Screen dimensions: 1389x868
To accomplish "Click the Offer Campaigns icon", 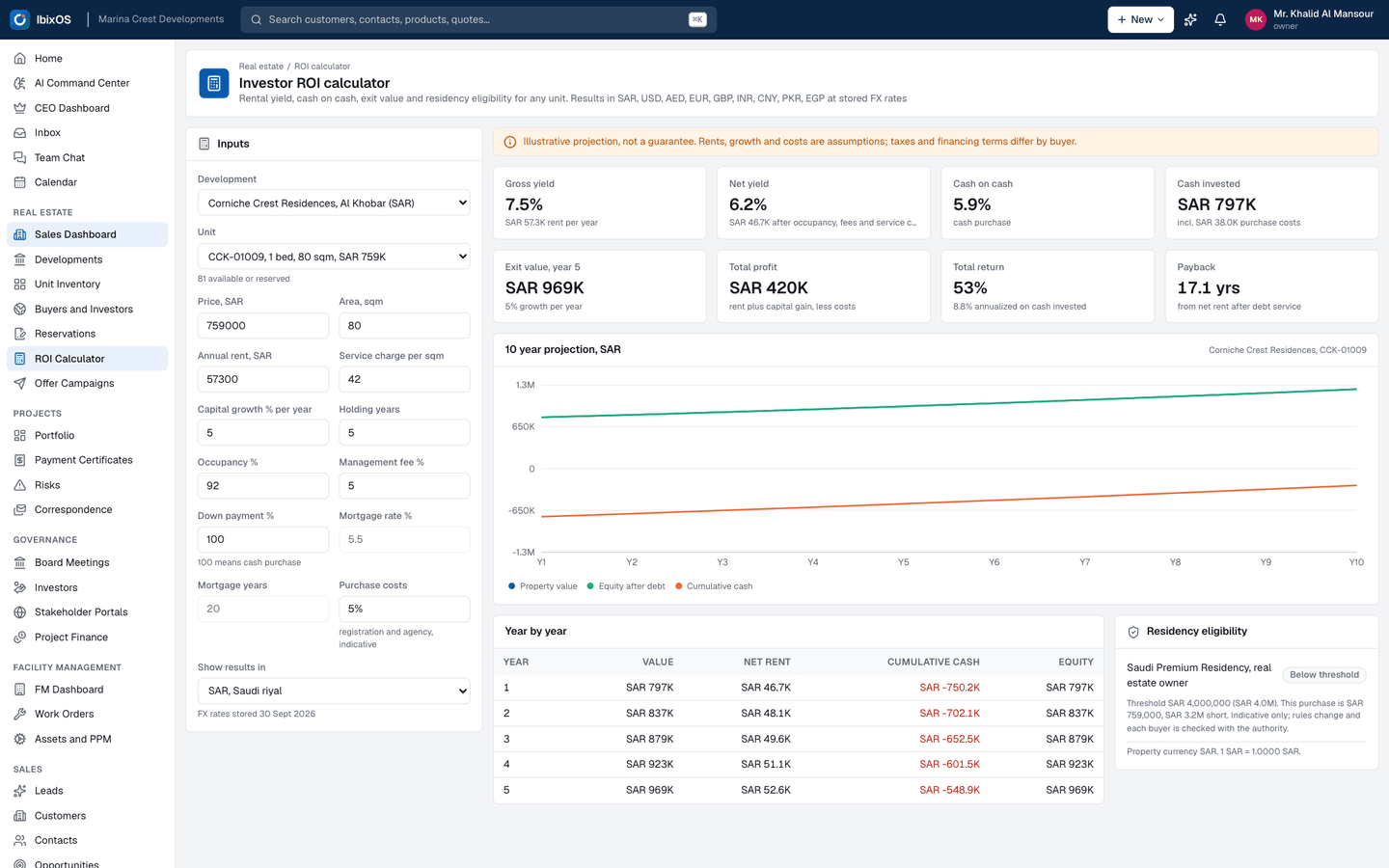I will 20,384.
